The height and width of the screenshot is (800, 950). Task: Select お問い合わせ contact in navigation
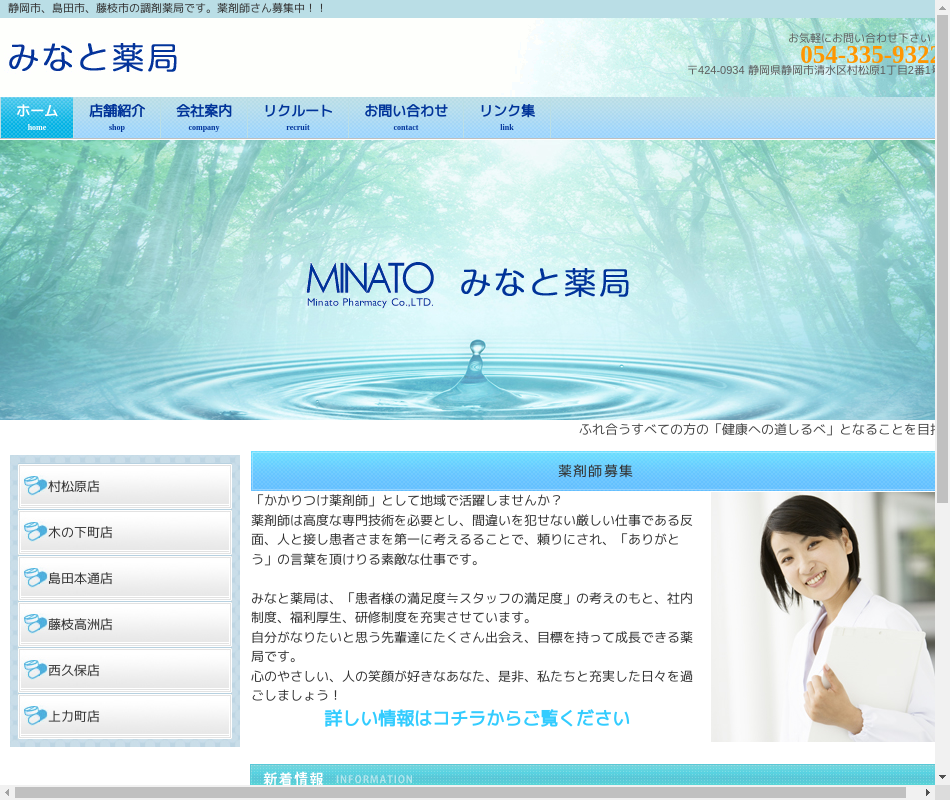coord(406,117)
